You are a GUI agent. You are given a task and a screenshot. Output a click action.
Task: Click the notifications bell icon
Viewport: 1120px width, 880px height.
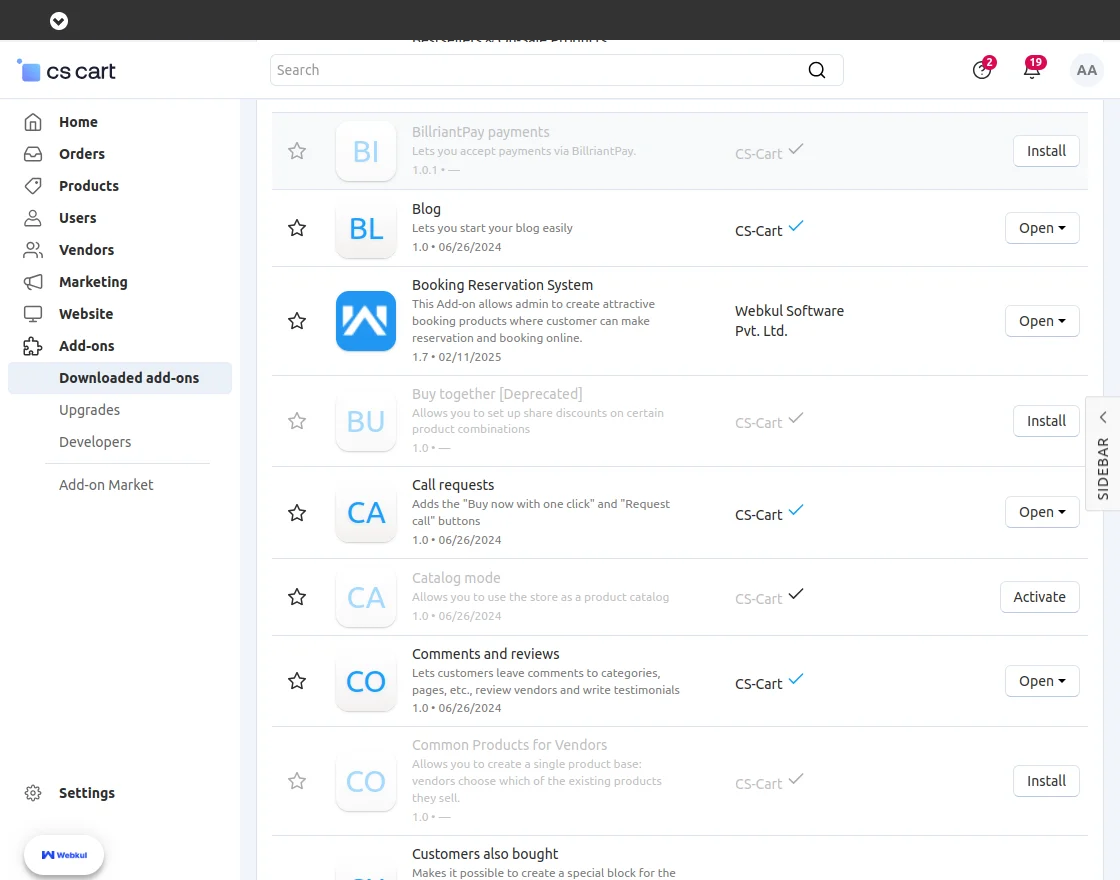point(1032,70)
